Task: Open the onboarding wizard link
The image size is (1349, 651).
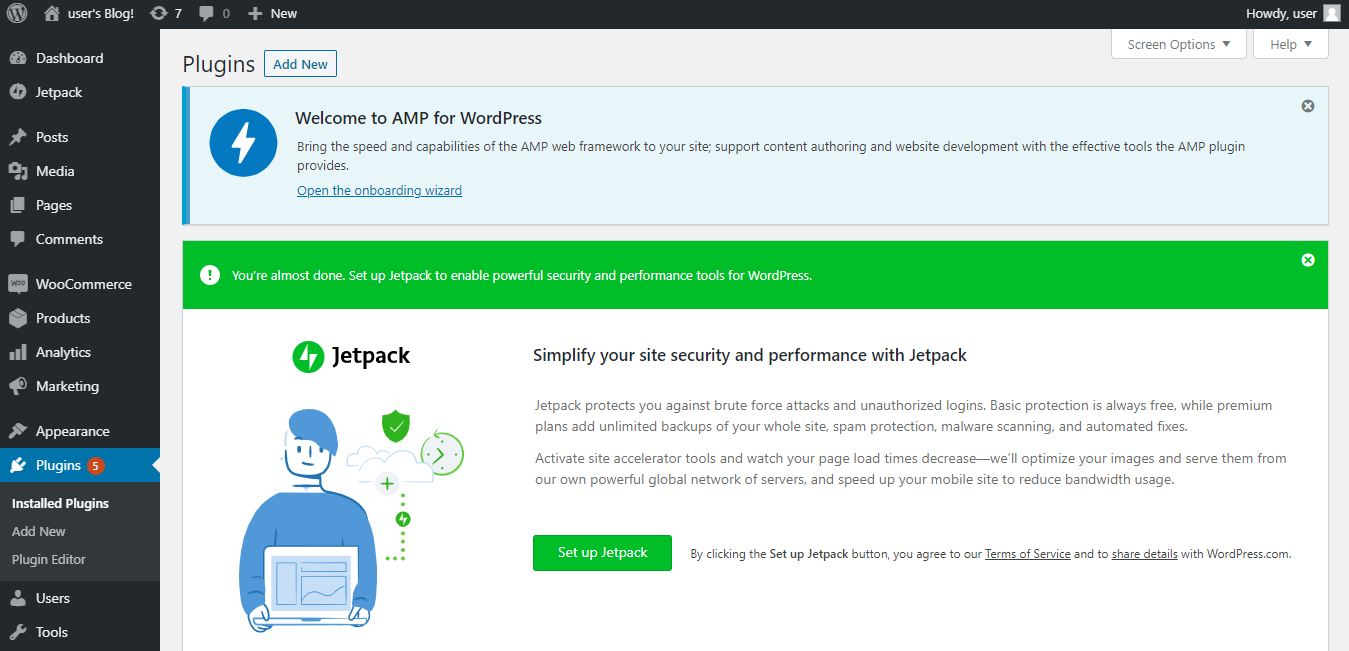Action: tap(379, 190)
